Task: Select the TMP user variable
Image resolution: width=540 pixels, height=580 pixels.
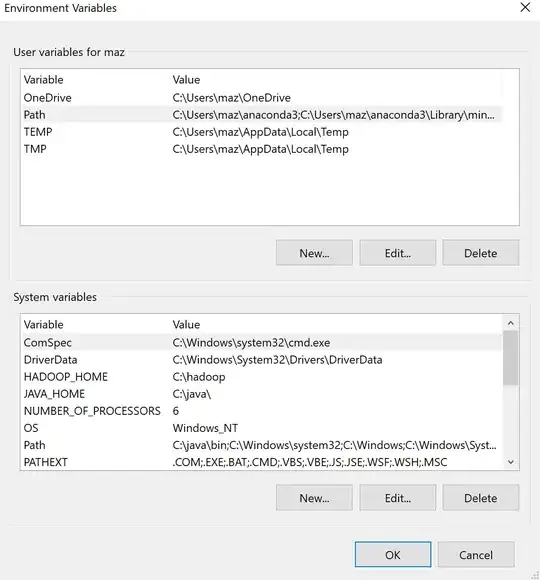Action: 261,149
